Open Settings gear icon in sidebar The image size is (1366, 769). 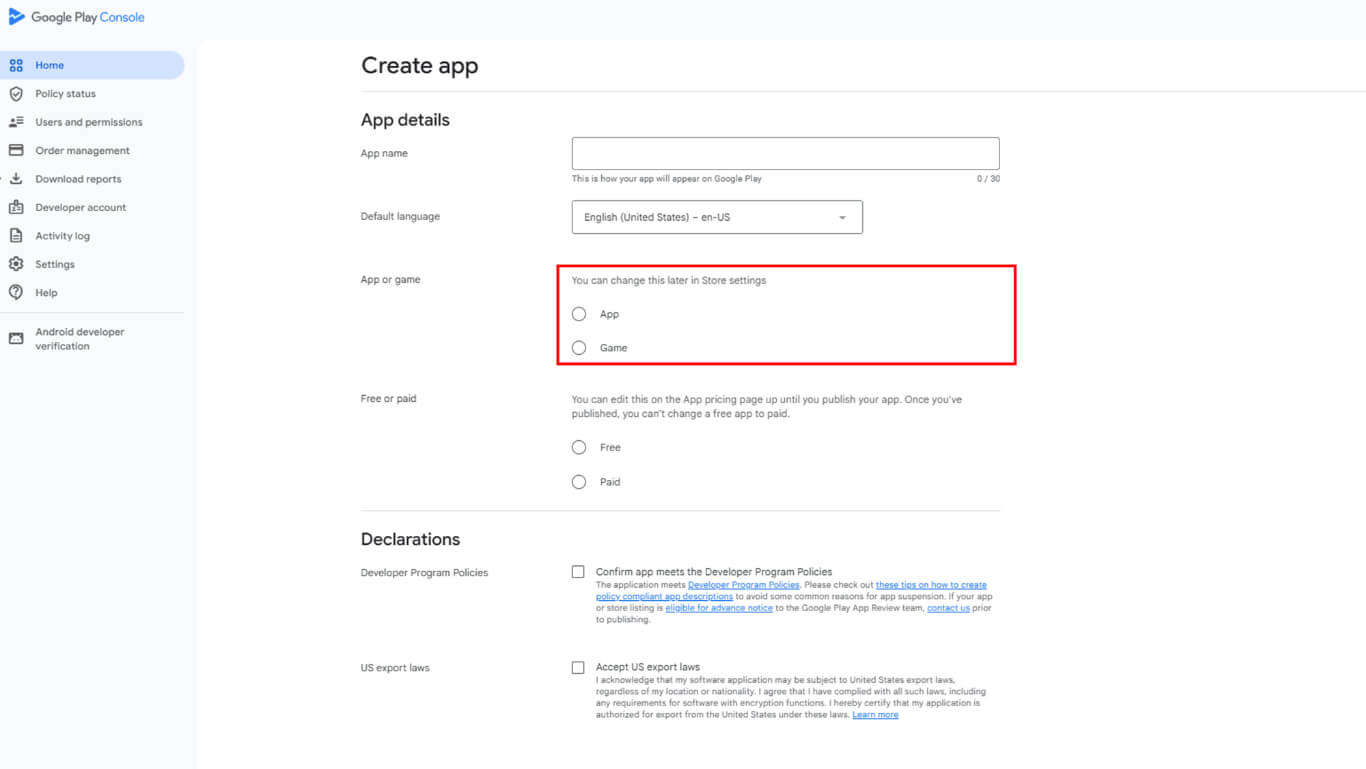(16, 265)
